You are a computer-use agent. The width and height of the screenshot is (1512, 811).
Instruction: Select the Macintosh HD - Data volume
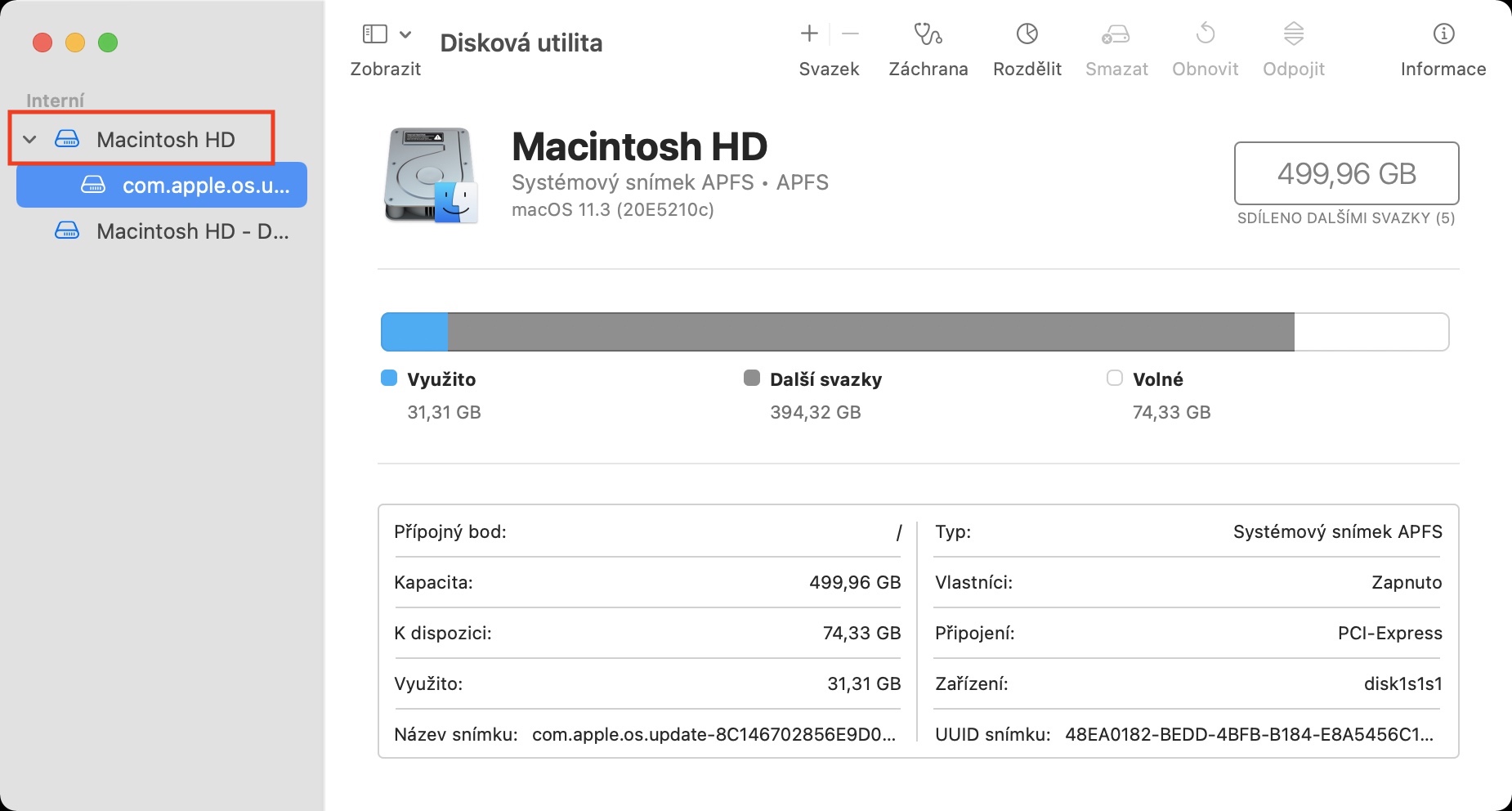coord(192,231)
